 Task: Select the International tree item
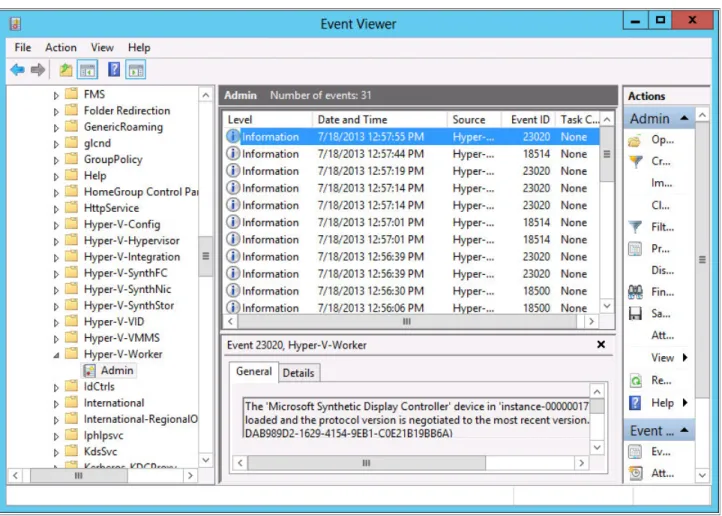tap(114, 403)
